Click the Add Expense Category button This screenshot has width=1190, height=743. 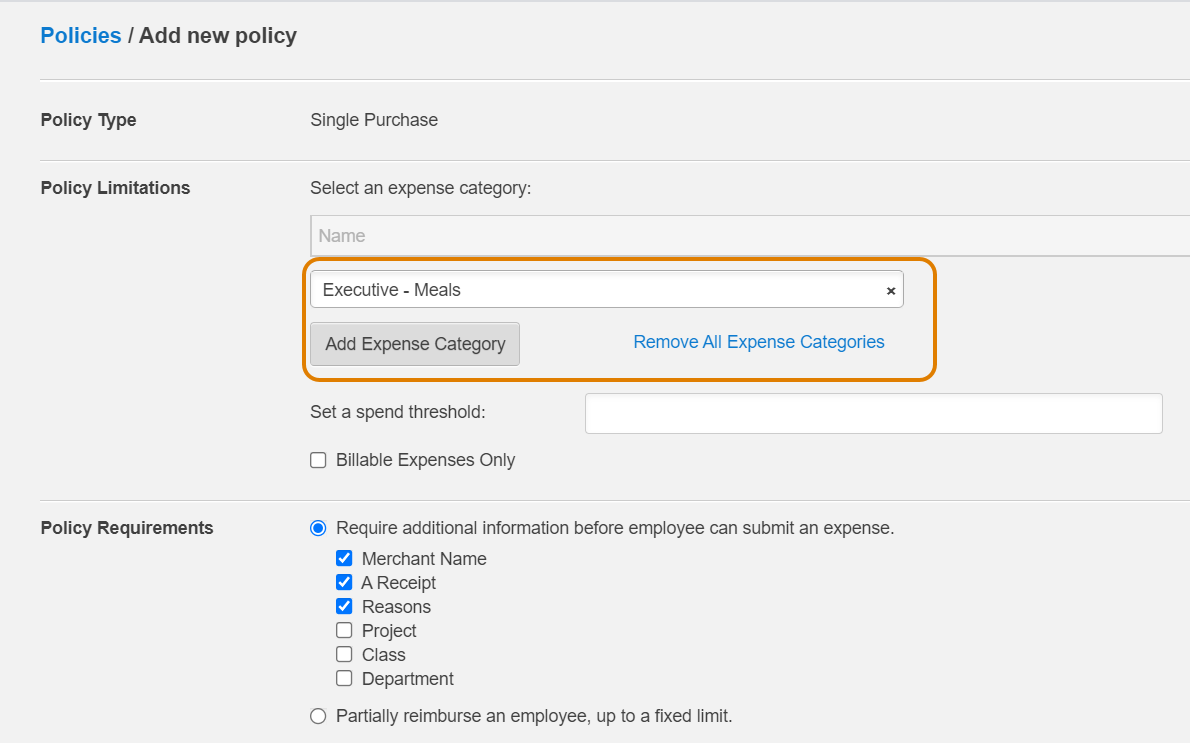[x=414, y=344]
